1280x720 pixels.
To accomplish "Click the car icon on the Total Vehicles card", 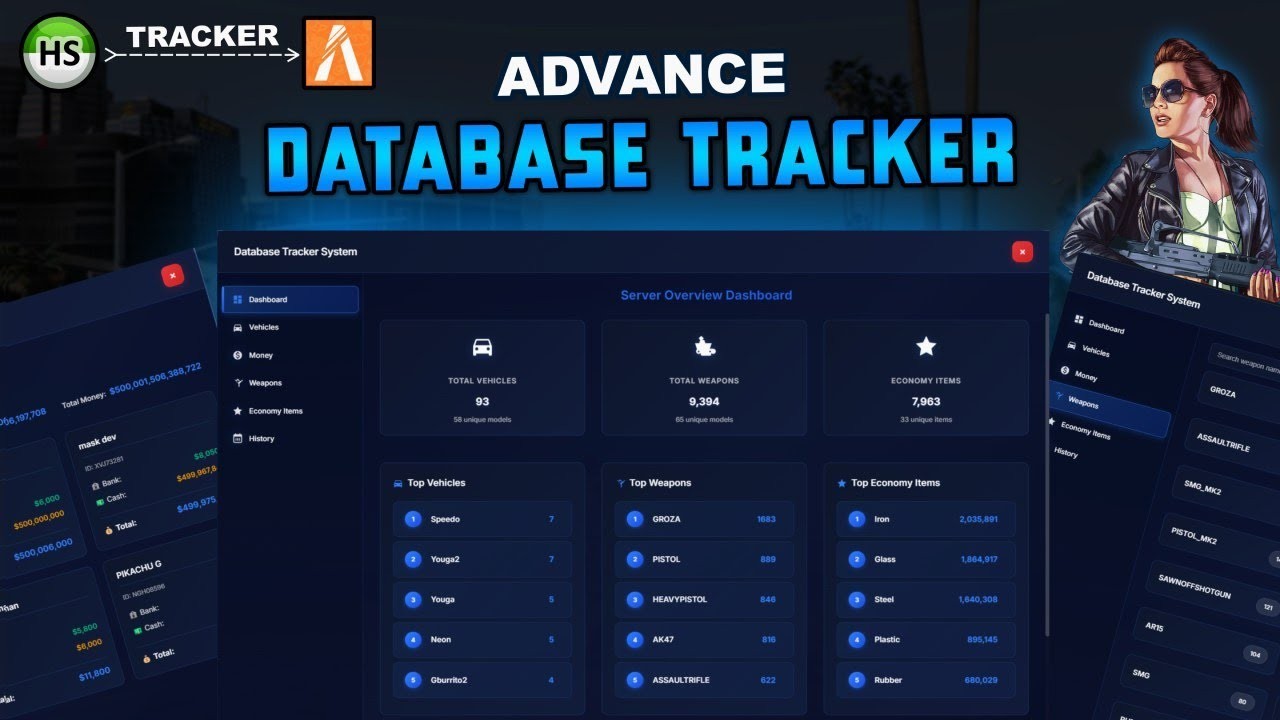I will point(482,347).
